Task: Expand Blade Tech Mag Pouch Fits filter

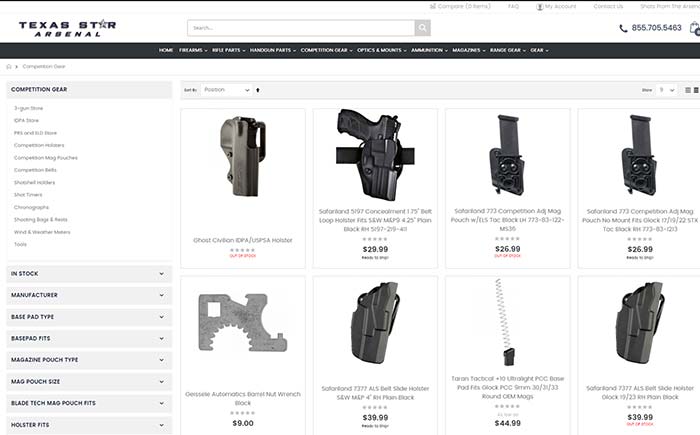Action: (x=89, y=403)
